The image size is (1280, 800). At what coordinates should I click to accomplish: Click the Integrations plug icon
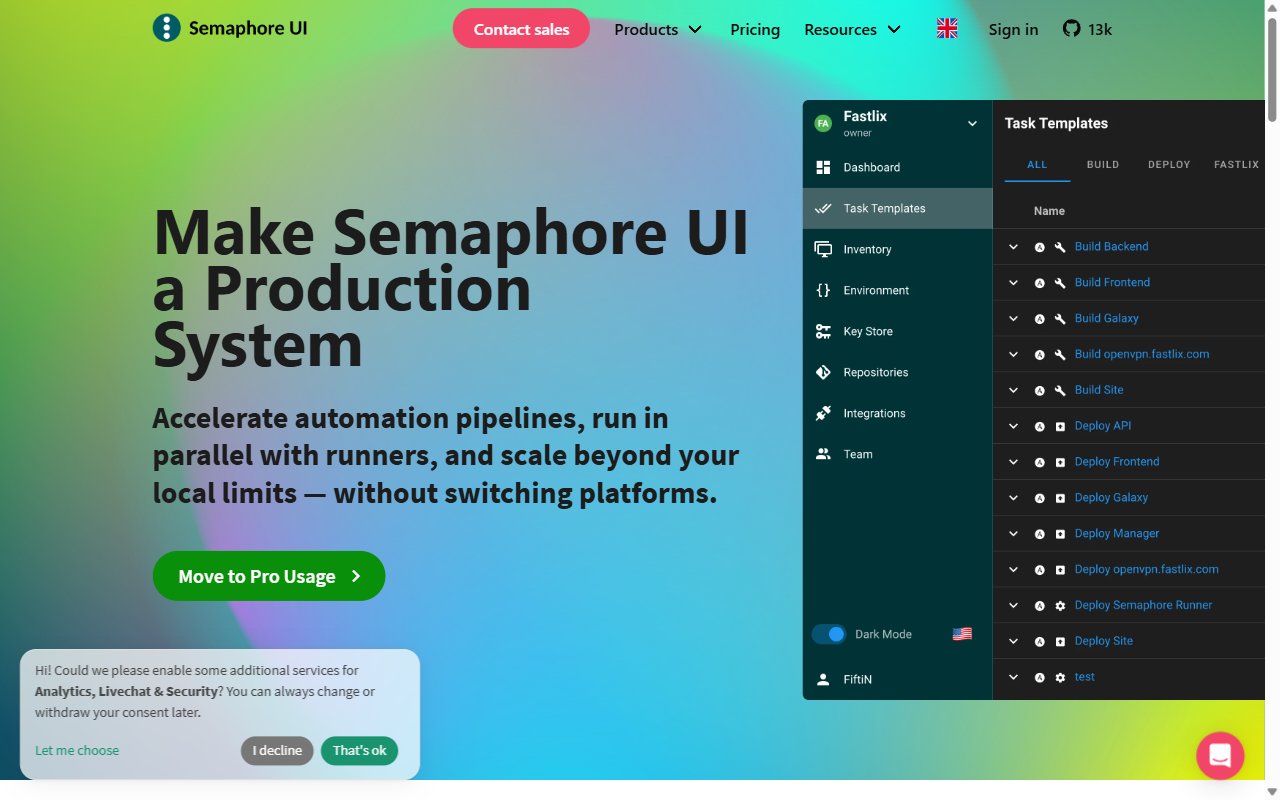(x=823, y=413)
